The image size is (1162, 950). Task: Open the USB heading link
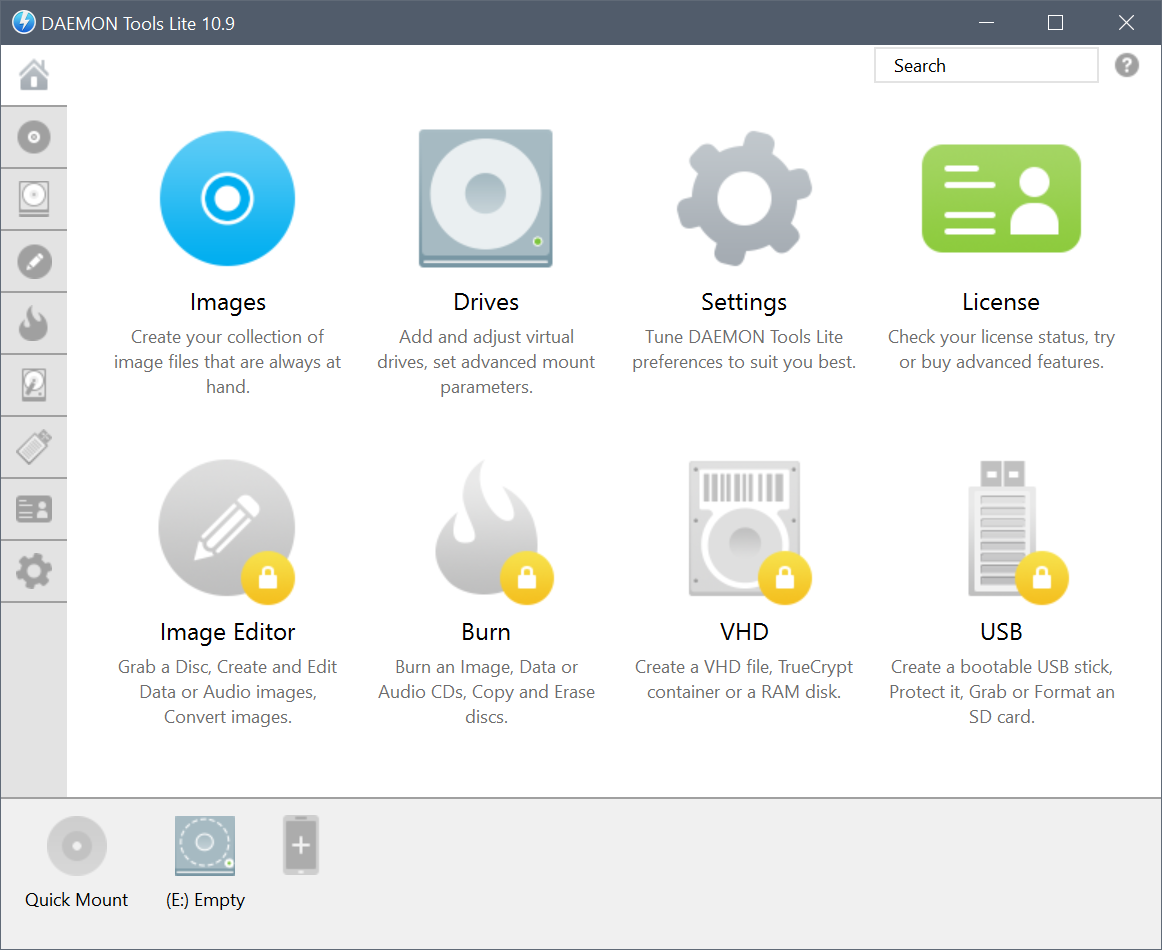(1001, 632)
